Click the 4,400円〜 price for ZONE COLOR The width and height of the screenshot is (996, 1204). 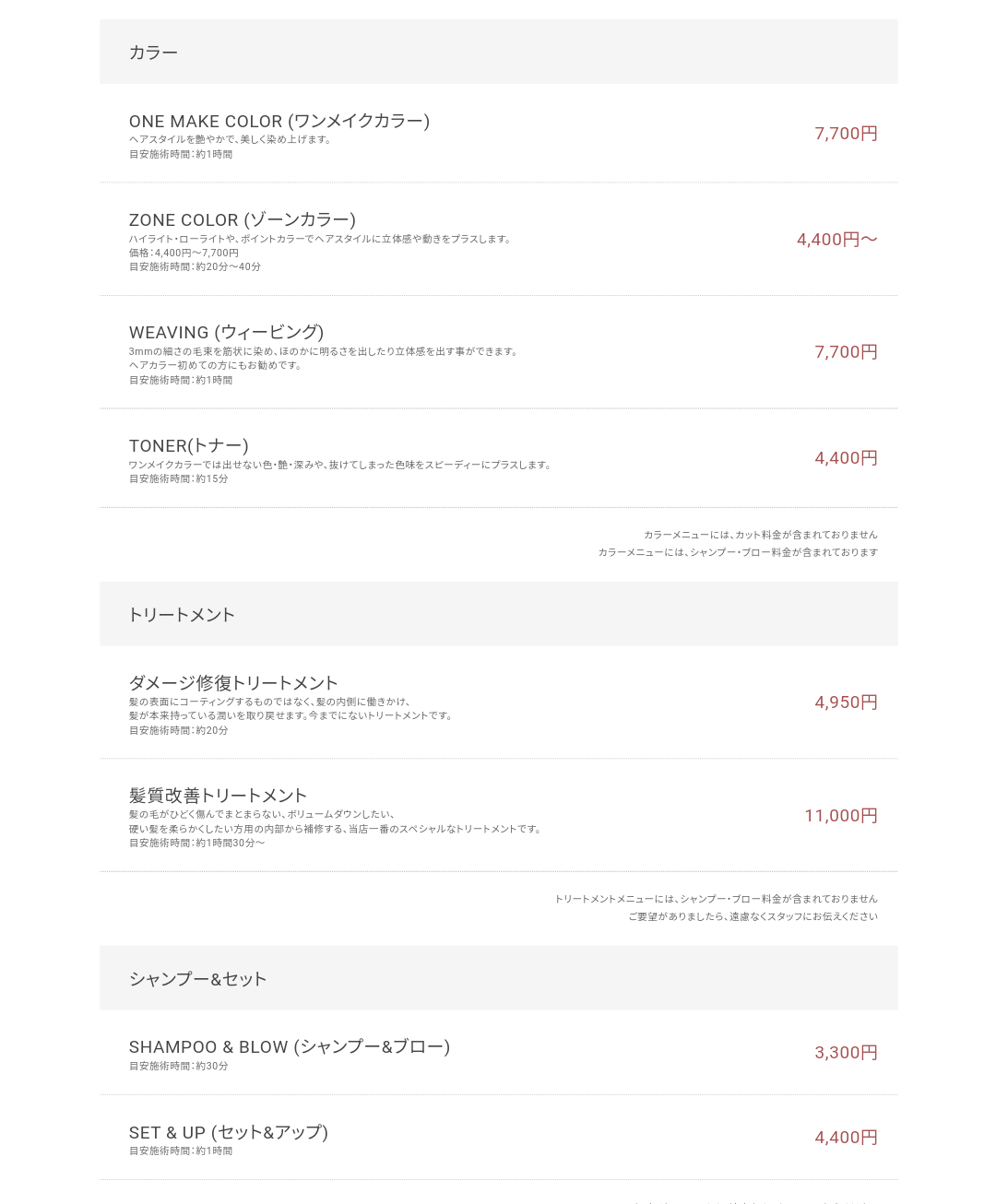click(837, 240)
